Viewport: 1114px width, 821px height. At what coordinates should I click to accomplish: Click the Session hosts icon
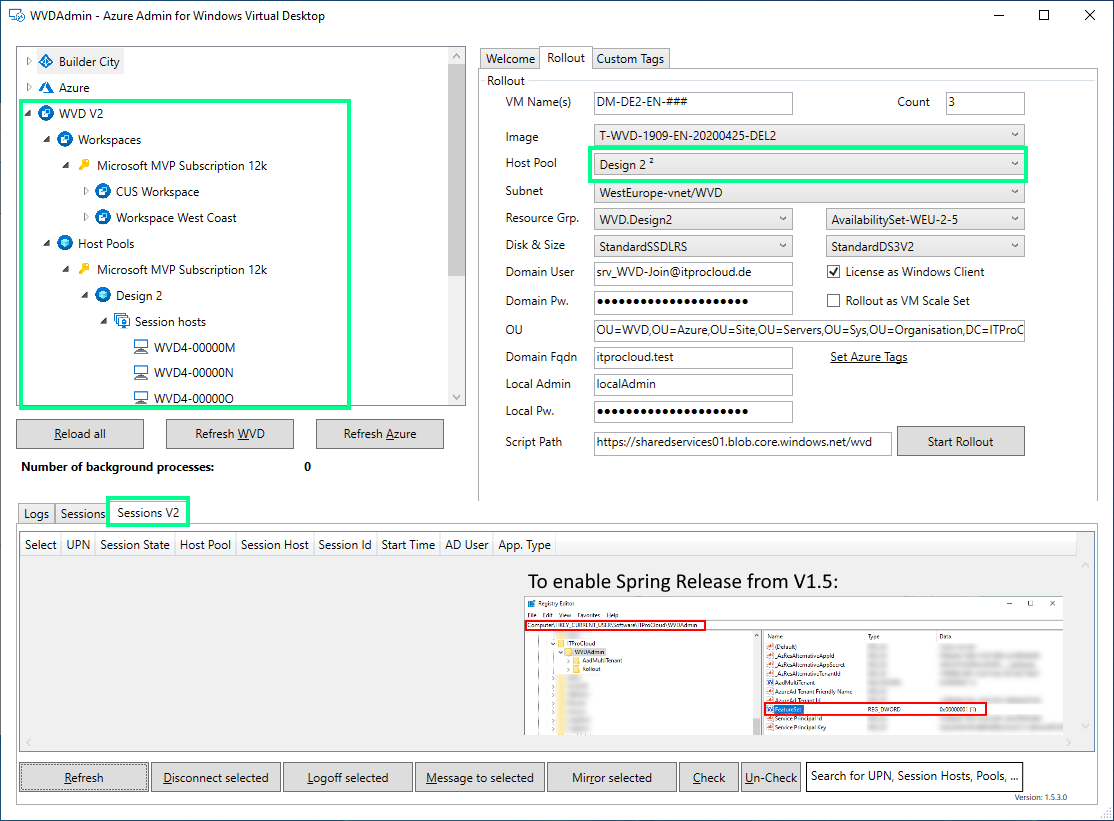pyautogui.click(x=122, y=321)
